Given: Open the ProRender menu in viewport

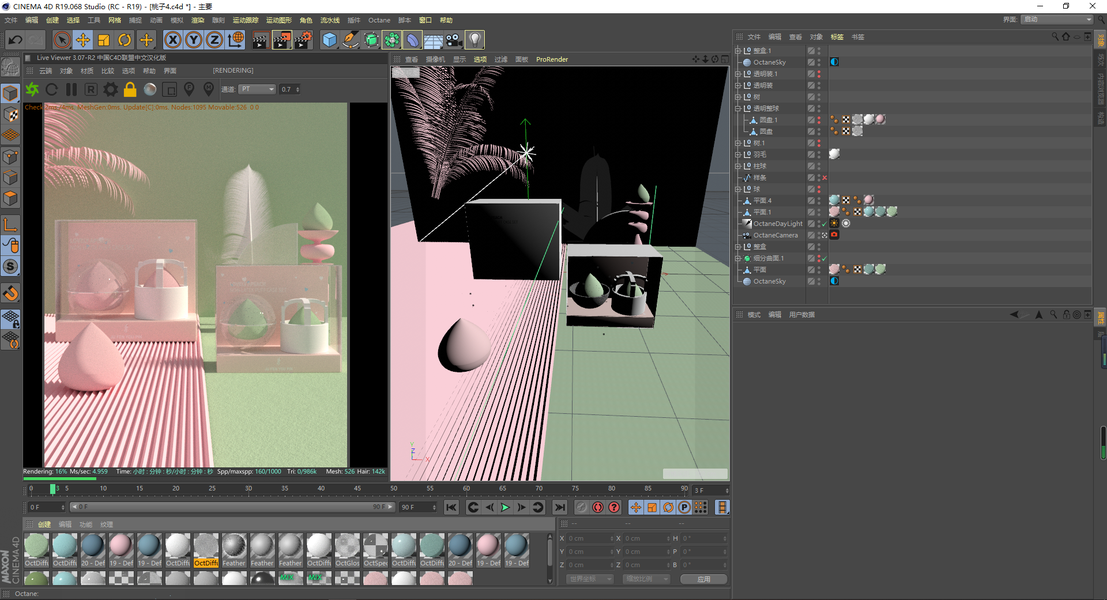Looking at the screenshot, I should 552,59.
